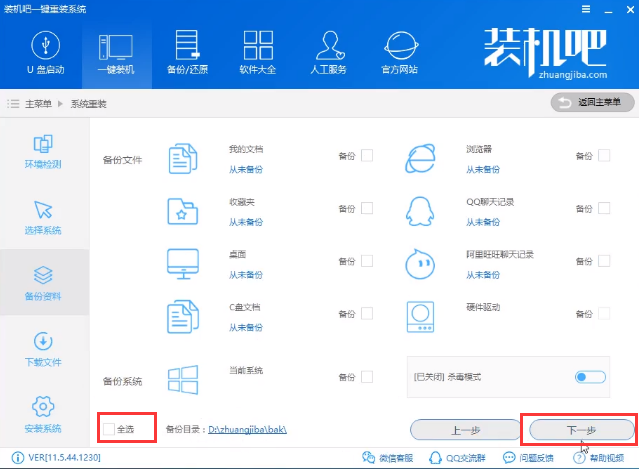Image resolution: width=644 pixels, height=470 pixels.
Task: Select the 备份/还原 toolbar icon
Action: [186, 52]
